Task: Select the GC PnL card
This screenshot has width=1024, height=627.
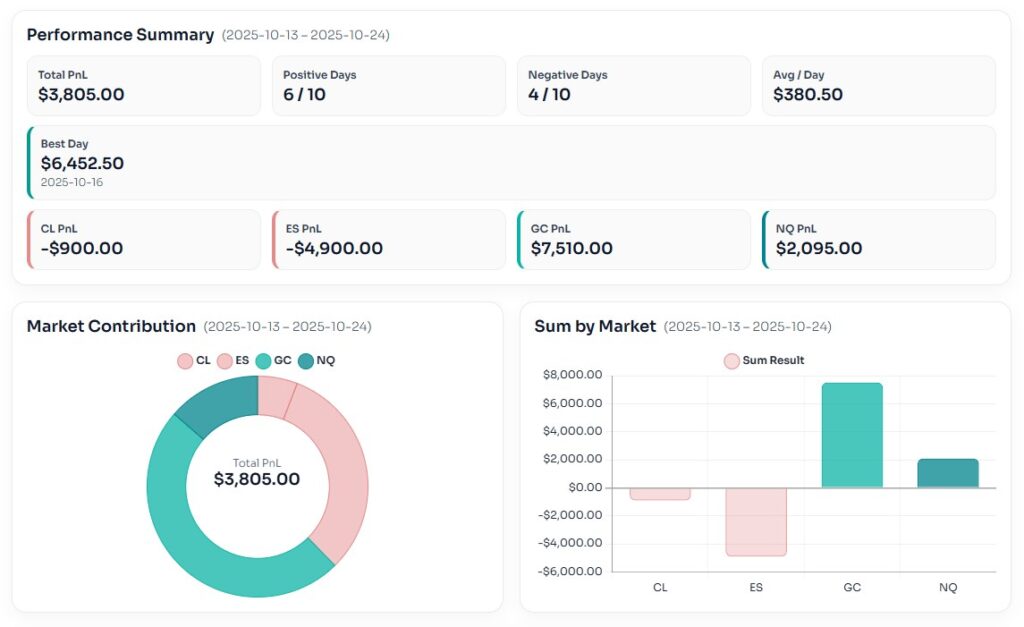Action: click(x=633, y=240)
